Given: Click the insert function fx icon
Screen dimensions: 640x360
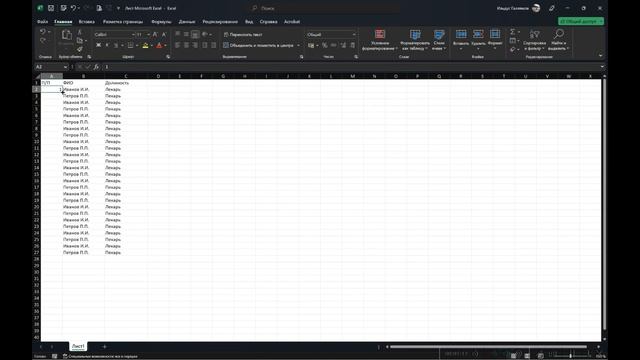Looking at the screenshot, I should click(96, 67).
